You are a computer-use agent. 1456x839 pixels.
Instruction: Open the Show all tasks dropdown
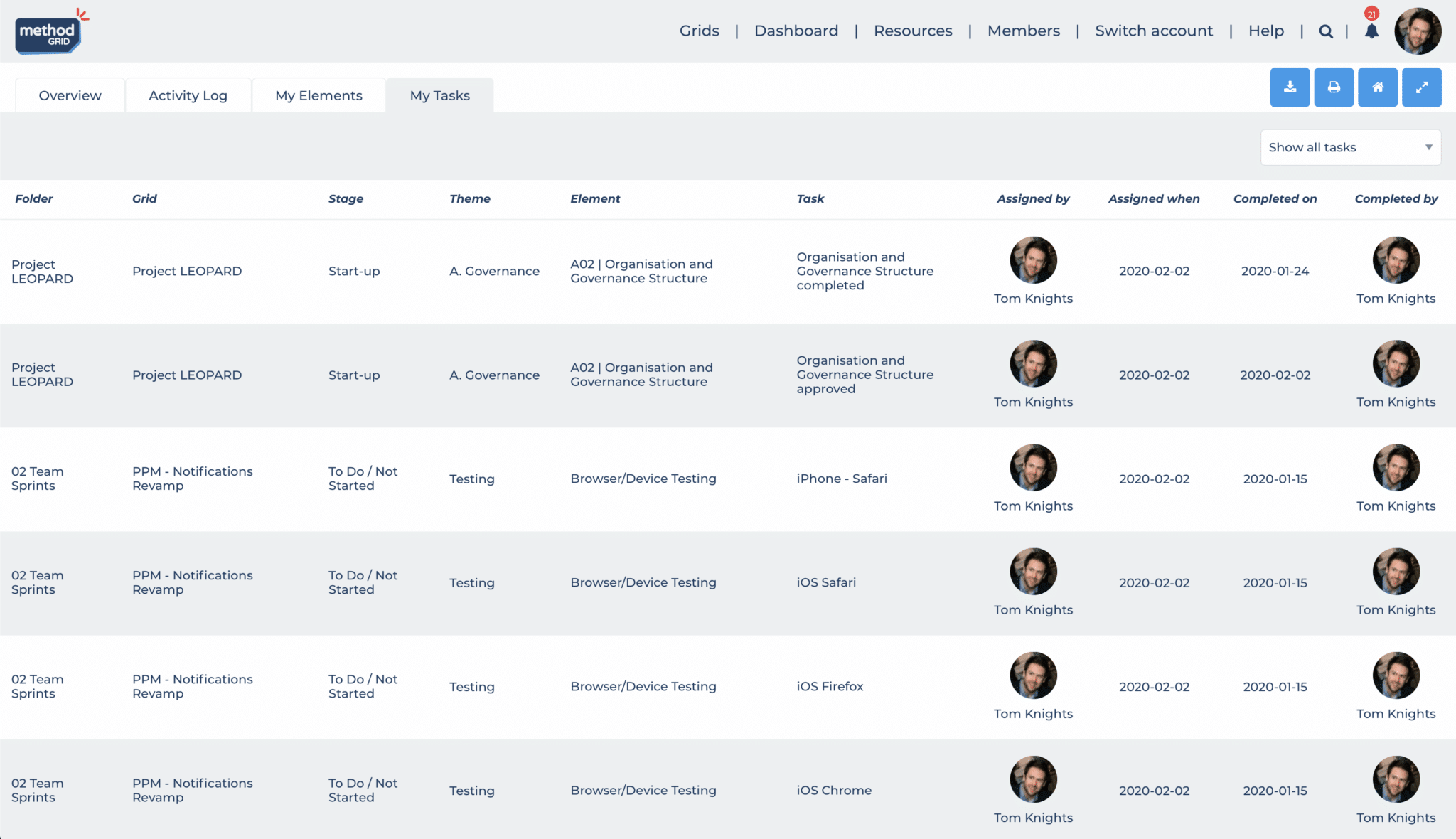[1351, 147]
